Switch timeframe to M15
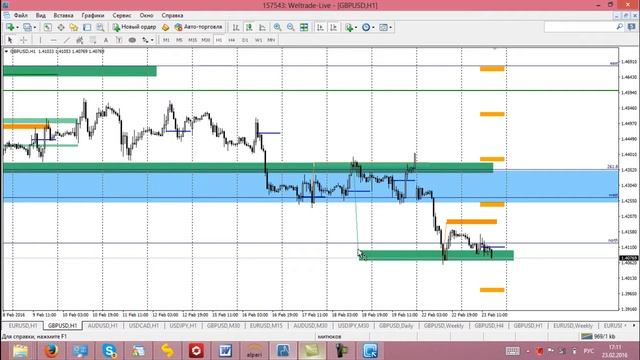 point(192,40)
